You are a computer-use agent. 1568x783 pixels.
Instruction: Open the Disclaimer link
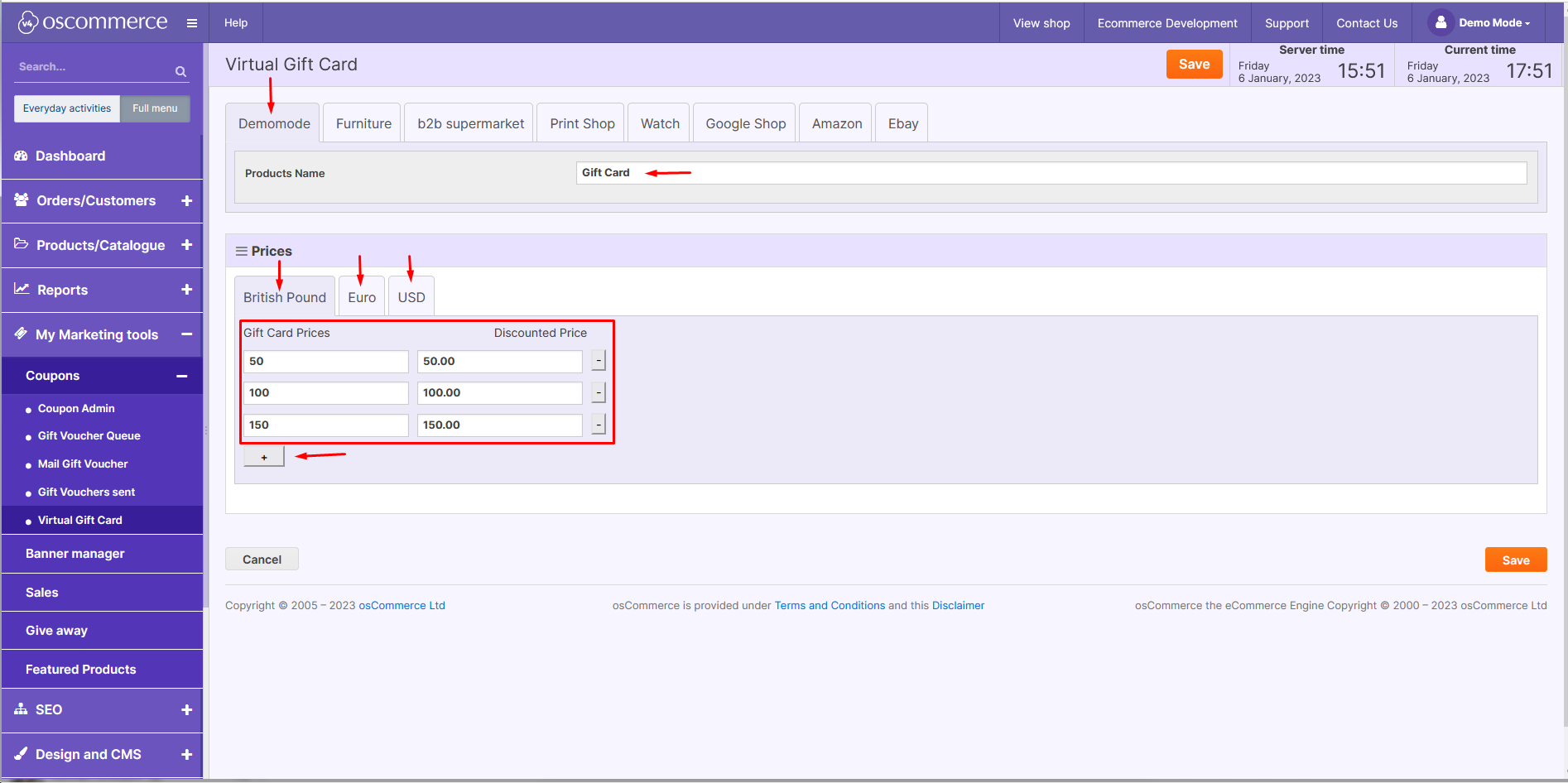(x=958, y=605)
